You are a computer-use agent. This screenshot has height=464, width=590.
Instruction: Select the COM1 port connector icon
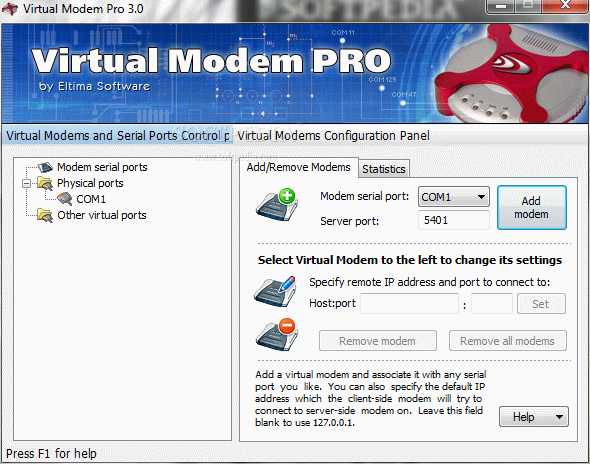pos(65,199)
